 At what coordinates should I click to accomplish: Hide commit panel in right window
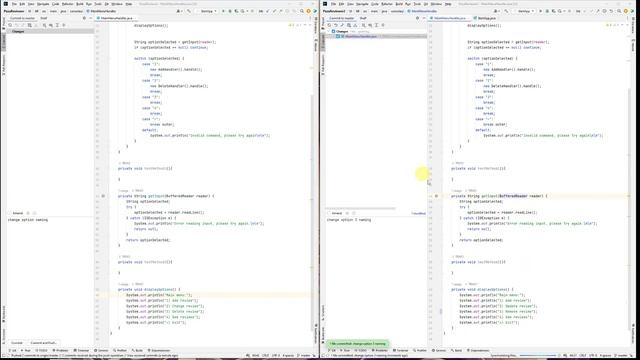pos(424,18)
